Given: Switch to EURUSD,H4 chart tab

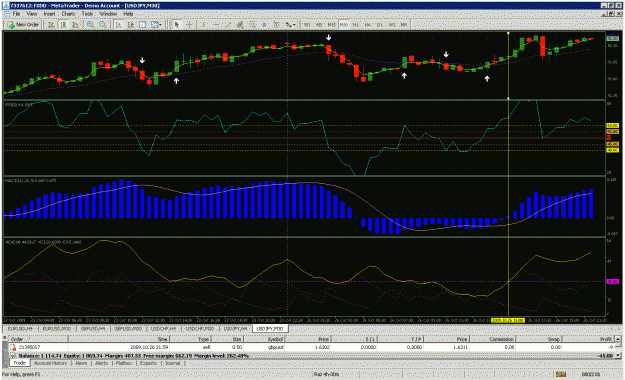Looking at the screenshot, I should coord(21,329).
